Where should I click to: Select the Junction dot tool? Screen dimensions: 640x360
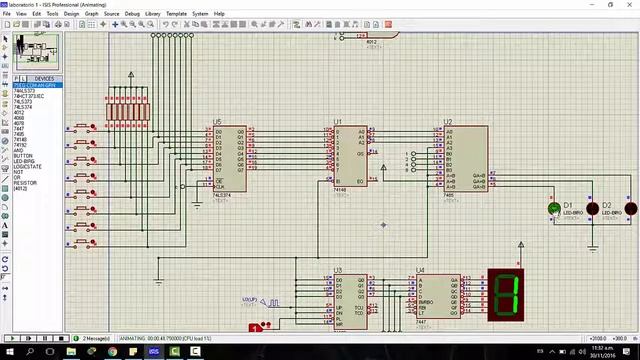5,57
